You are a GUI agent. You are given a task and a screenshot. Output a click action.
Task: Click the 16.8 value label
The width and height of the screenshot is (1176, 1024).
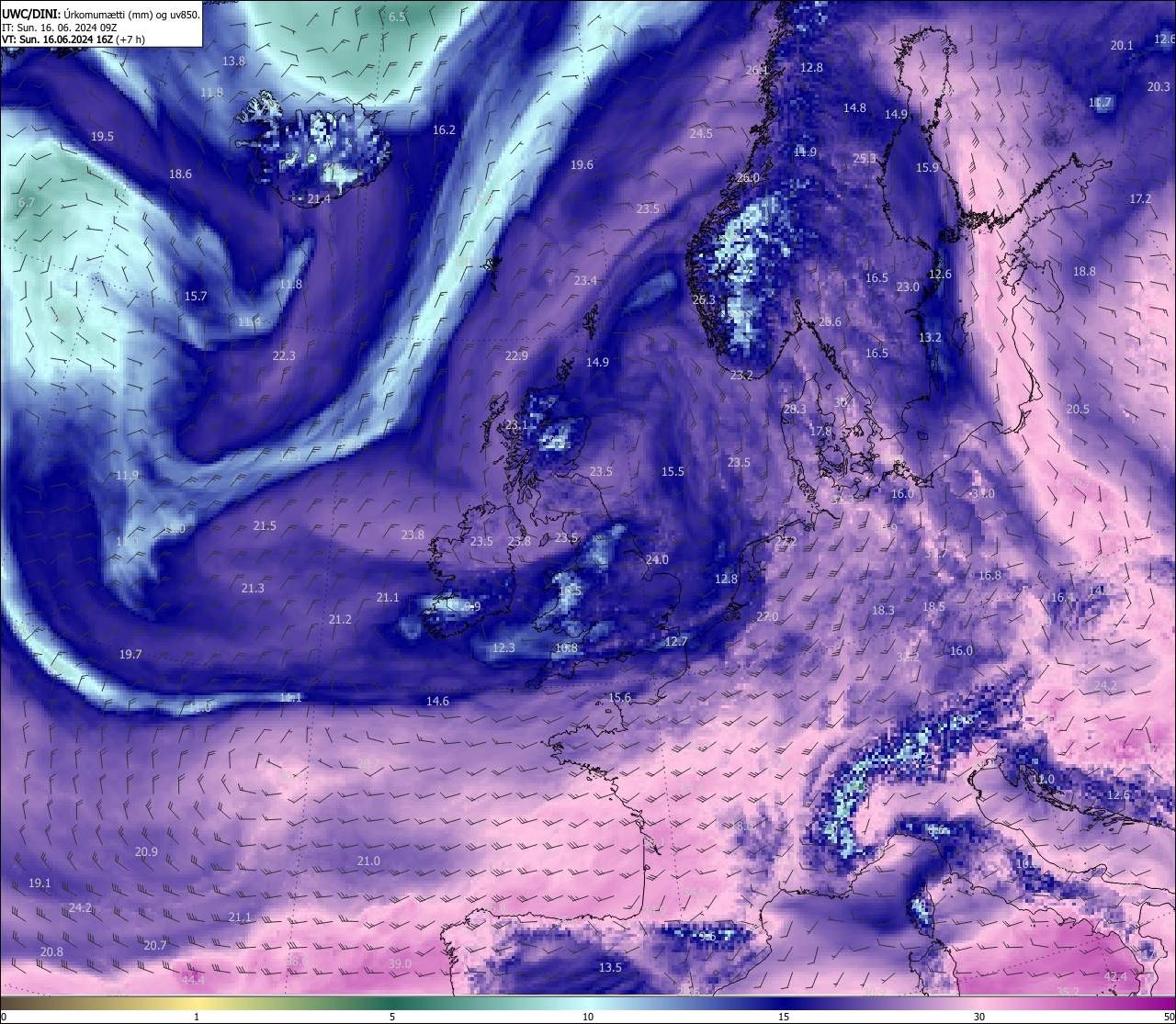tap(989, 576)
